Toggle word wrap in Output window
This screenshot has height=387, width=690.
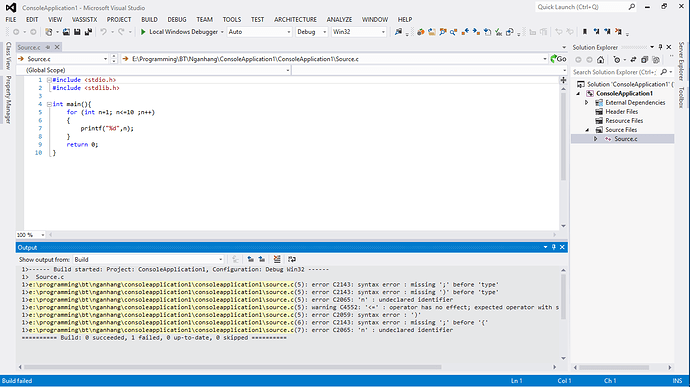point(292,259)
